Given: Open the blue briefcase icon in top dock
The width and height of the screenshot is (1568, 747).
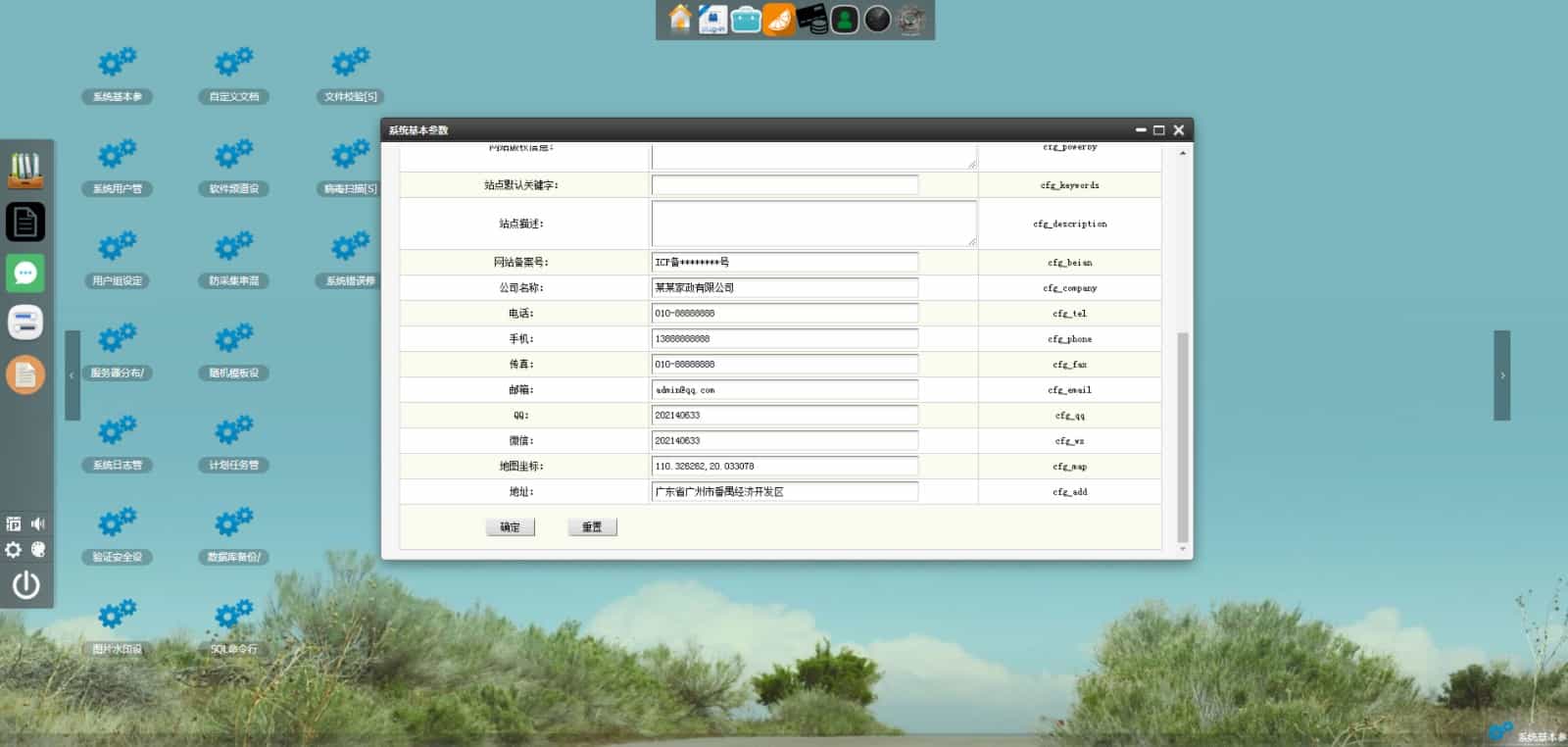Looking at the screenshot, I should [746, 20].
